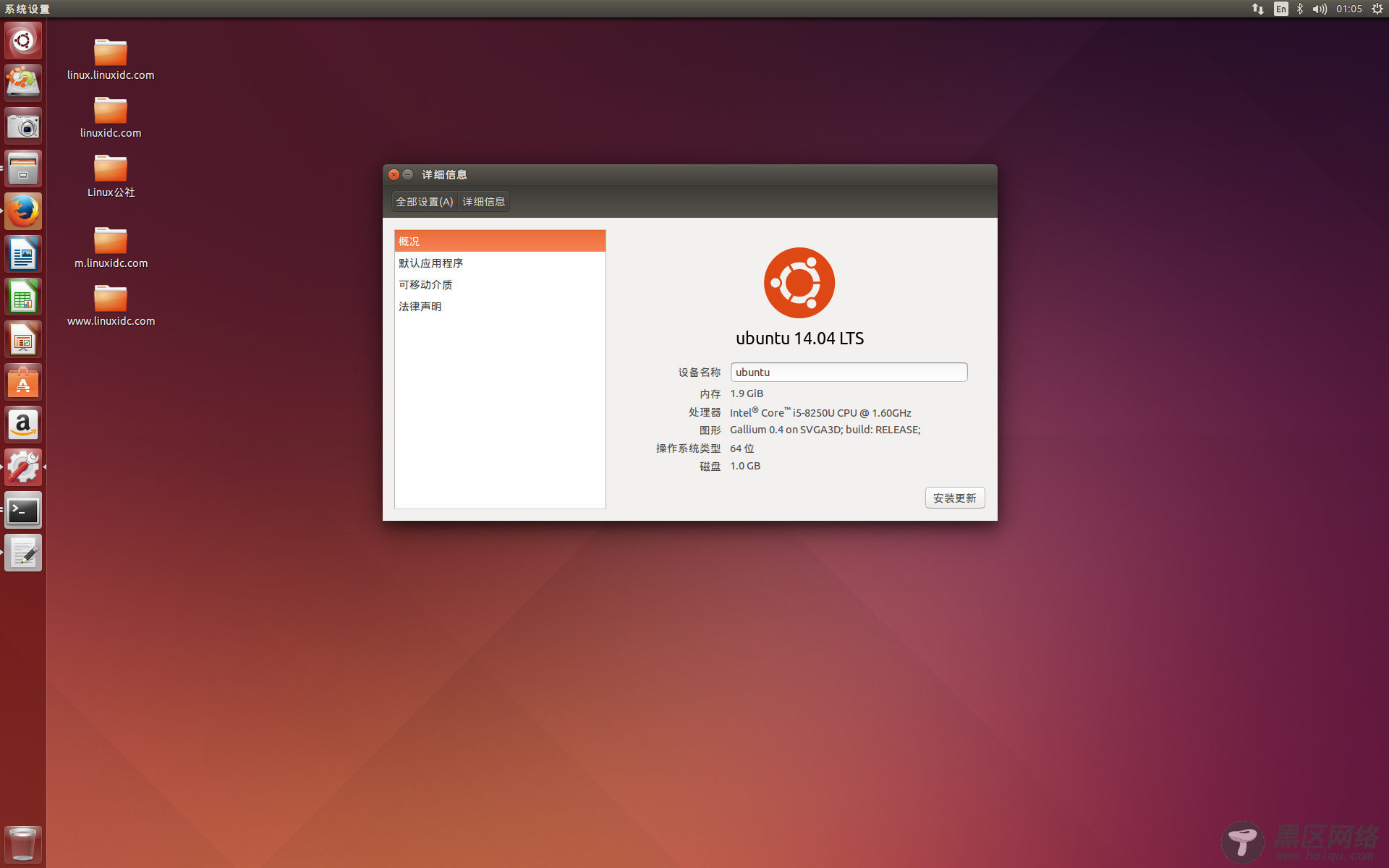Close the 详细信息 window

pyautogui.click(x=394, y=174)
